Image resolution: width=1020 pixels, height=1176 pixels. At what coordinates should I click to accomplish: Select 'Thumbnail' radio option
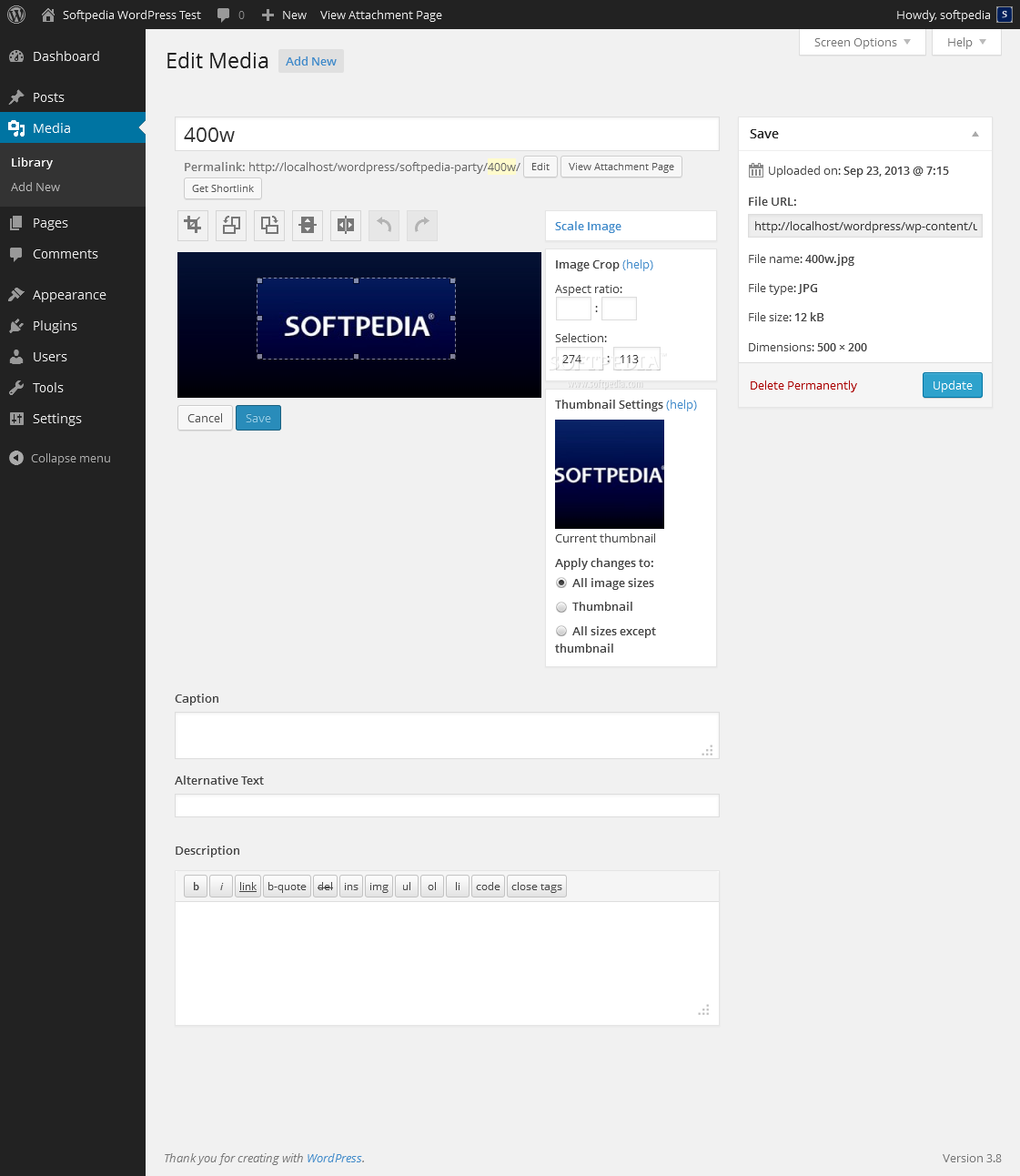(x=561, y=606)
